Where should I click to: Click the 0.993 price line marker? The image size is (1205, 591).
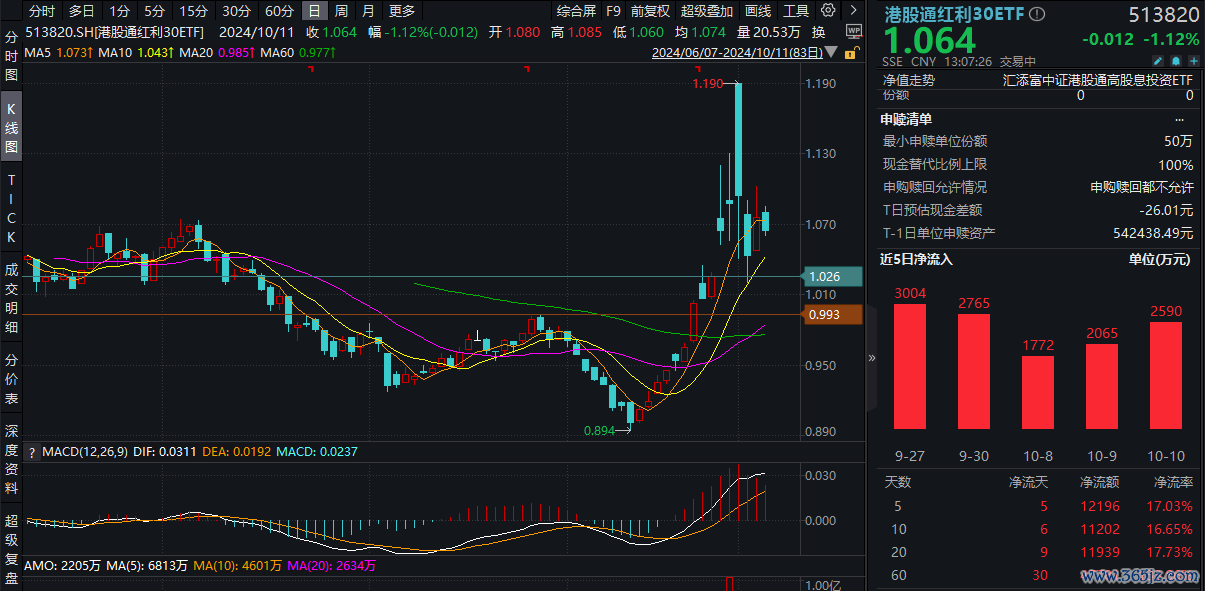click(x=834, y=315)
